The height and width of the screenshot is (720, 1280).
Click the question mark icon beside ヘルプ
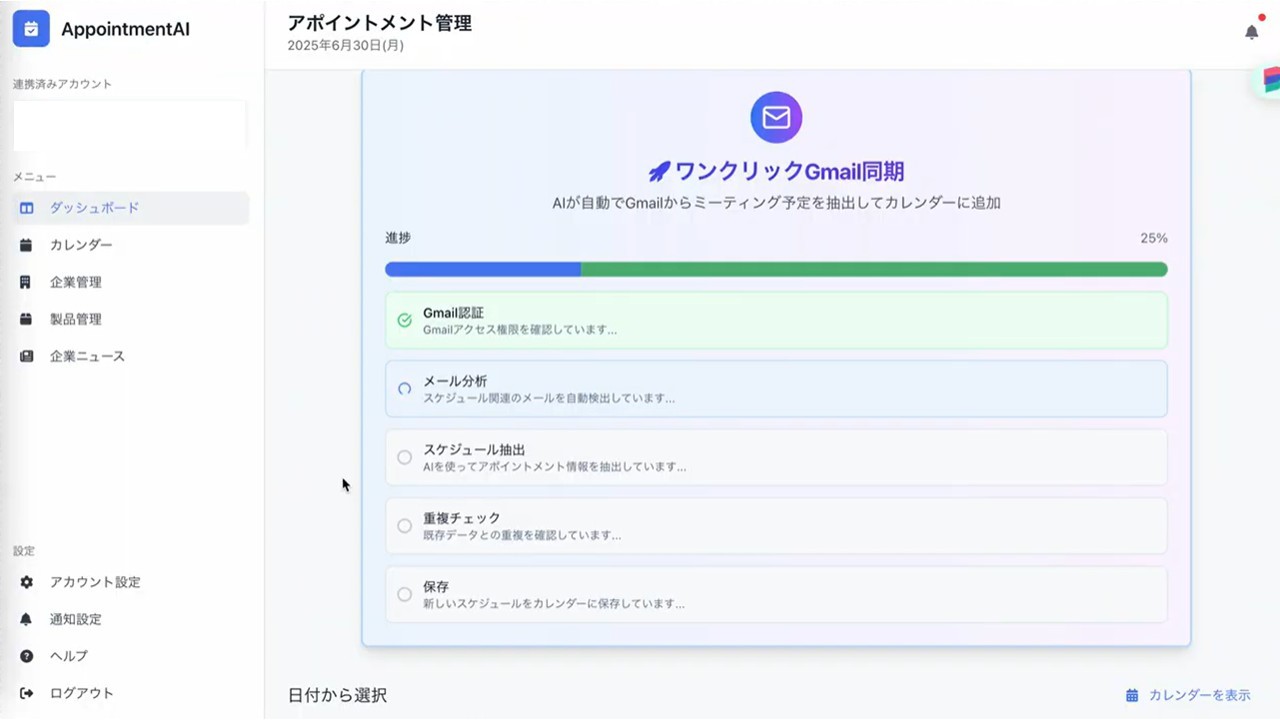pyautogui.click(x=26, y=656)
